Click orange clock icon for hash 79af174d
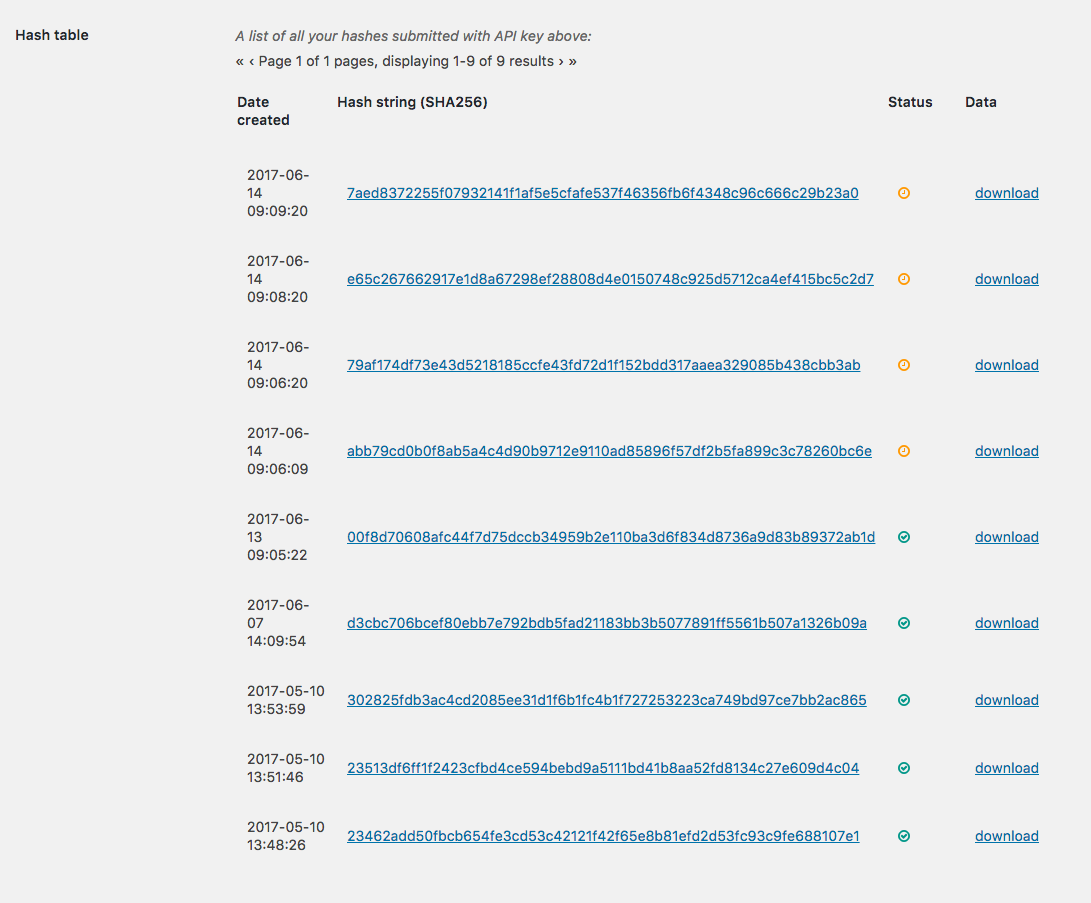 (904, 365)
